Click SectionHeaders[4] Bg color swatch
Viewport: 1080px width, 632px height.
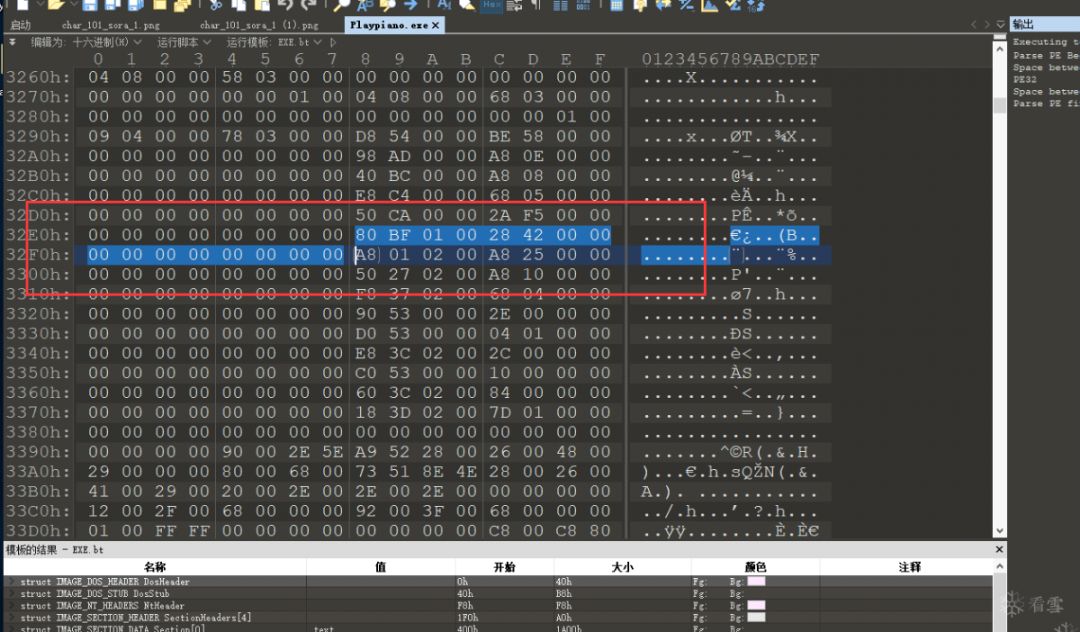point(756,618)
